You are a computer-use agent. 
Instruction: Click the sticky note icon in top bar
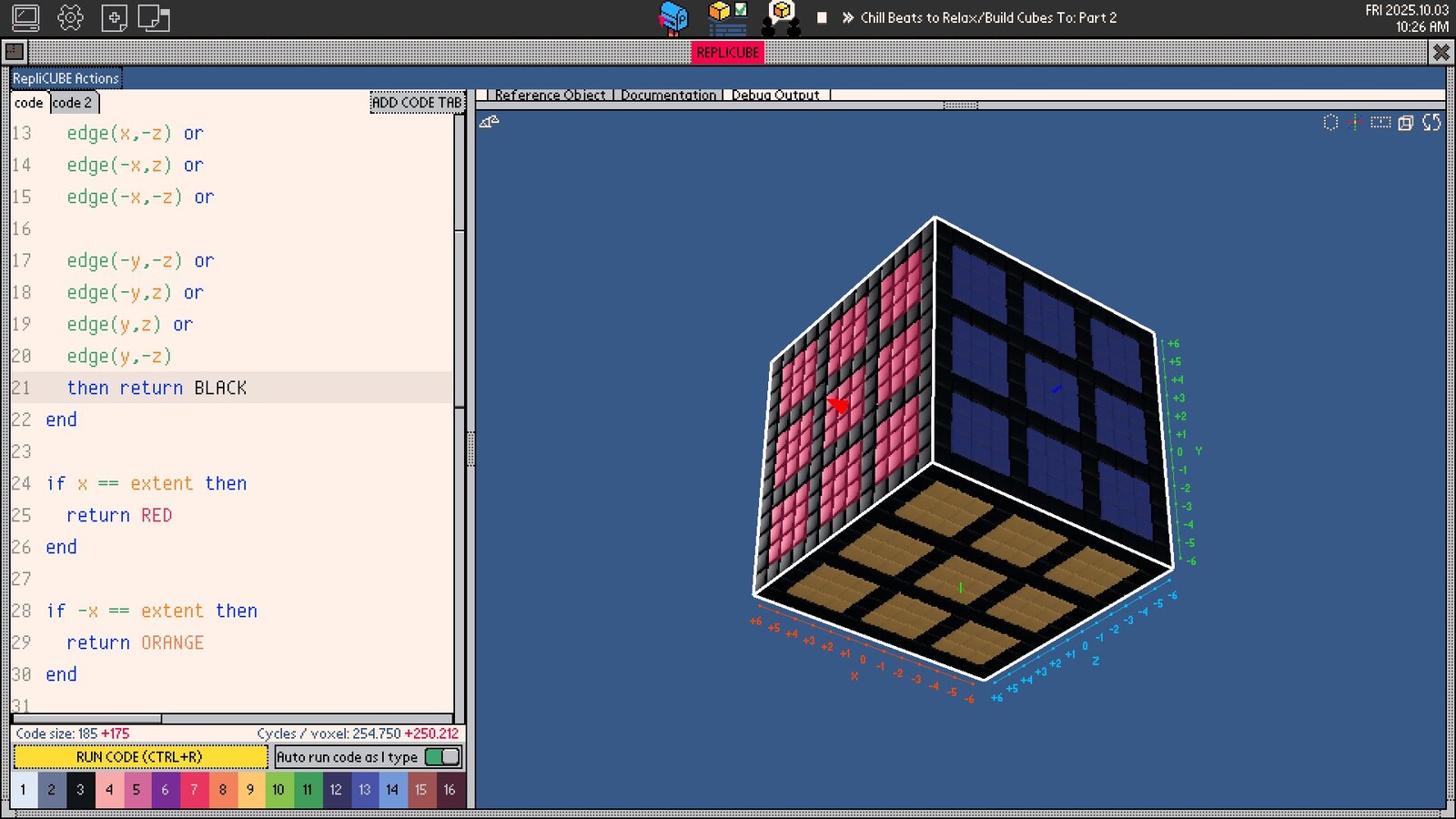point(154,17)
